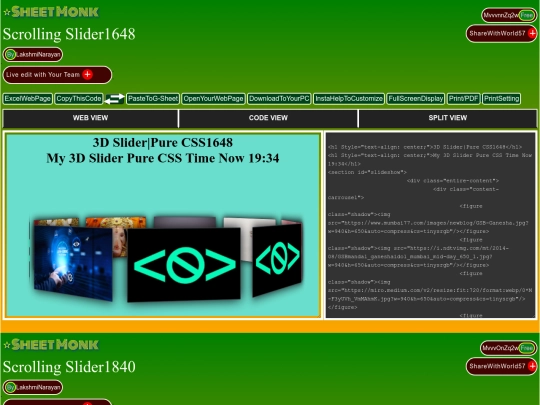Open the MvvvOnZq2w user pill
The width and height of the screenshot is (540, 405).
508,348
